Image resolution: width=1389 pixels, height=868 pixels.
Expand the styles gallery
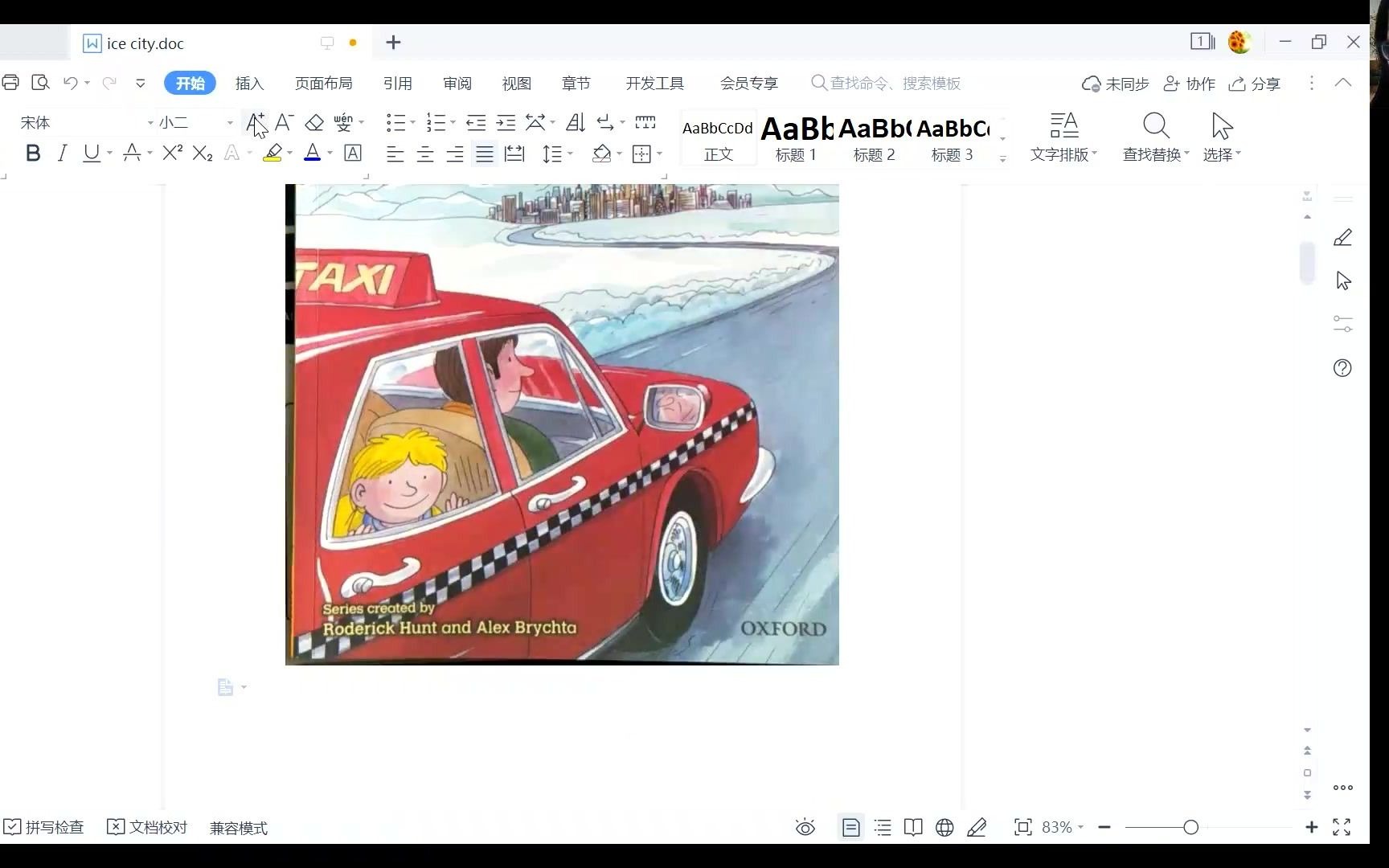[x=1002, y=159]
